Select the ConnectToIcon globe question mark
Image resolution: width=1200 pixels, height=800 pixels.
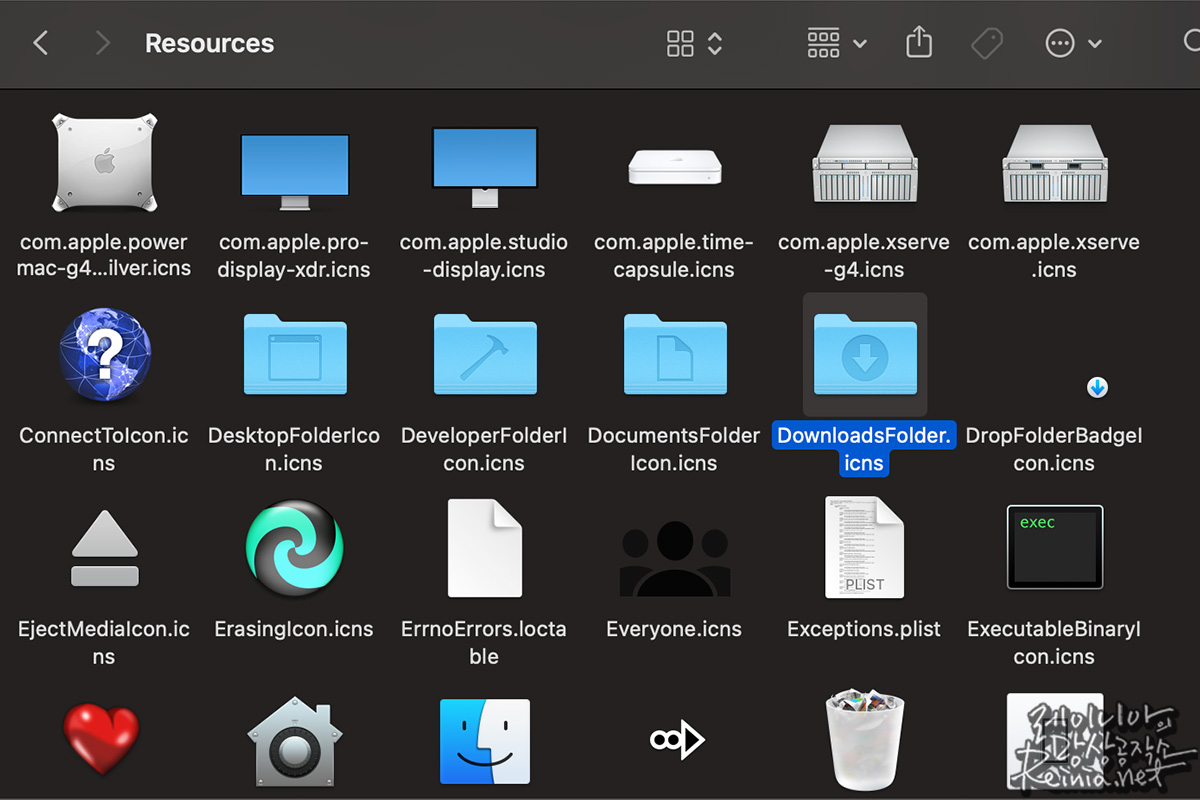104,355
